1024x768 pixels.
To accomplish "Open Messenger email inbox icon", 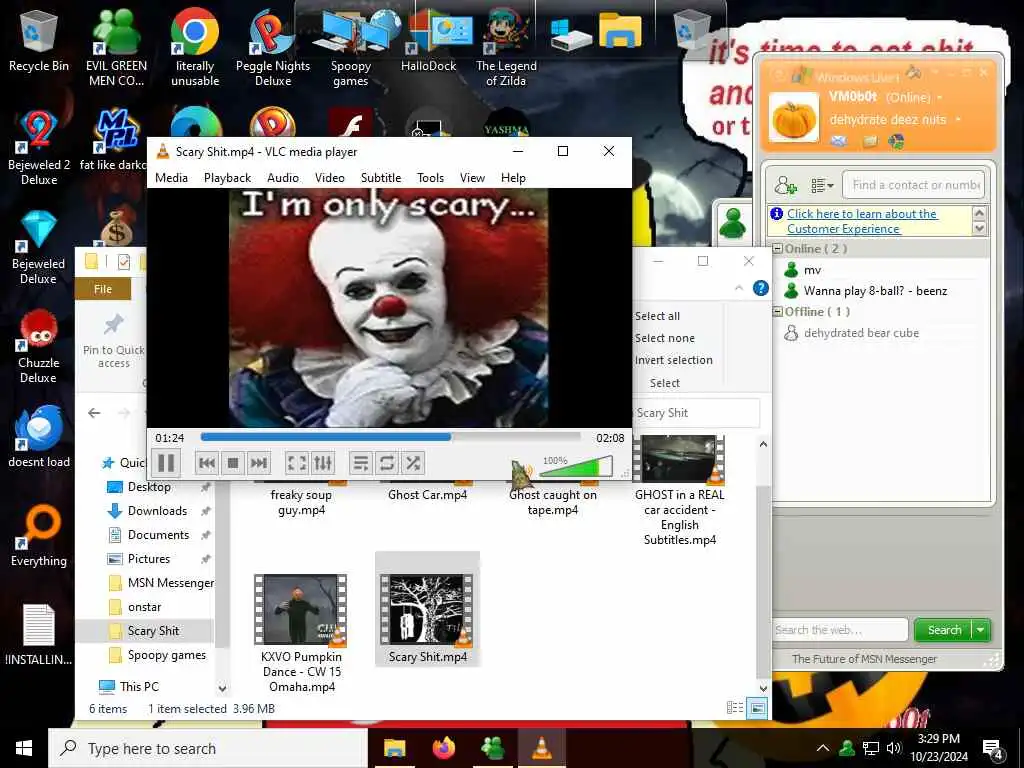I will pyautogui.click(x=839, y=141).
